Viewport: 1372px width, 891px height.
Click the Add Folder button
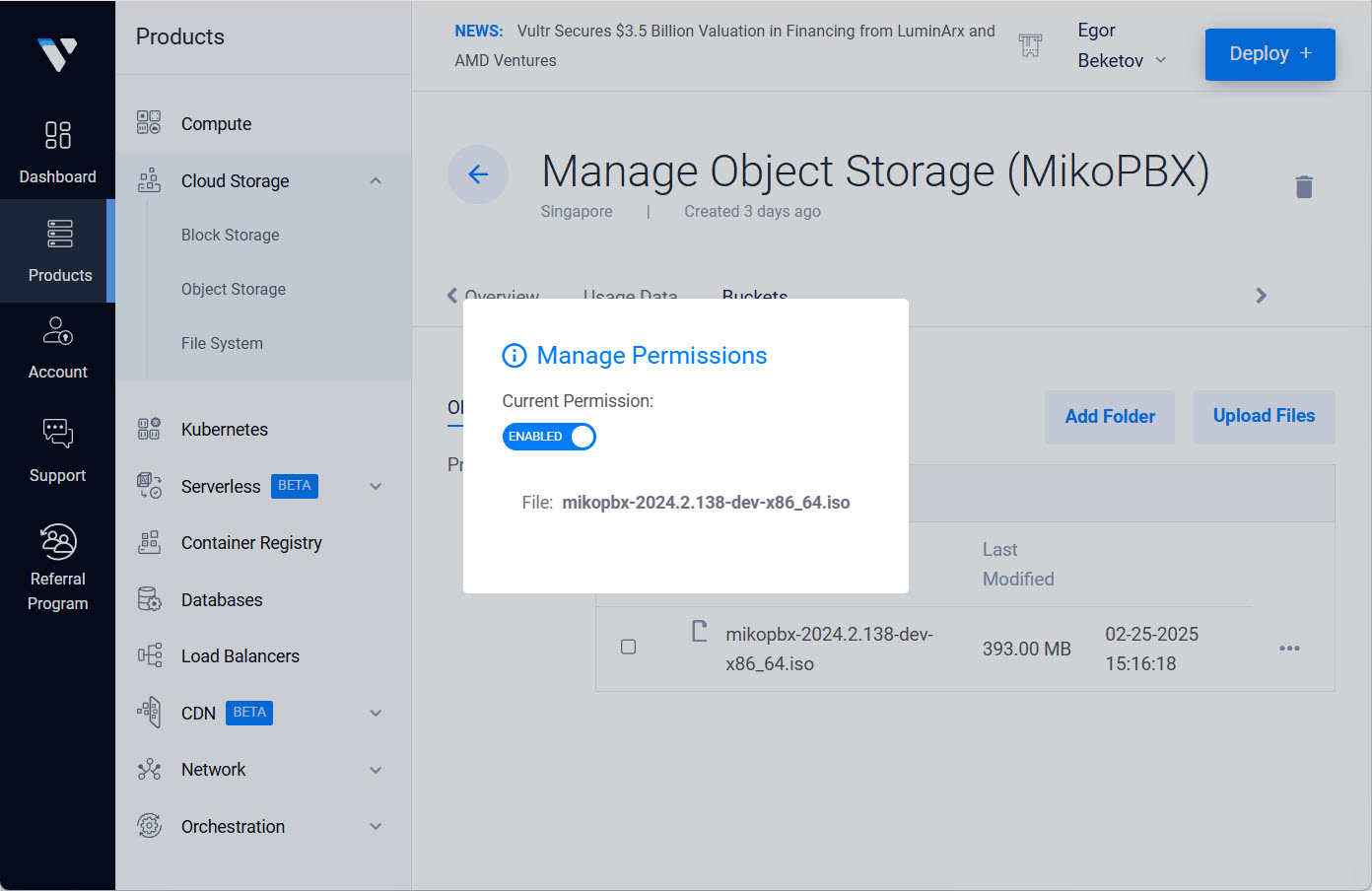click(x=1109, y=417)
